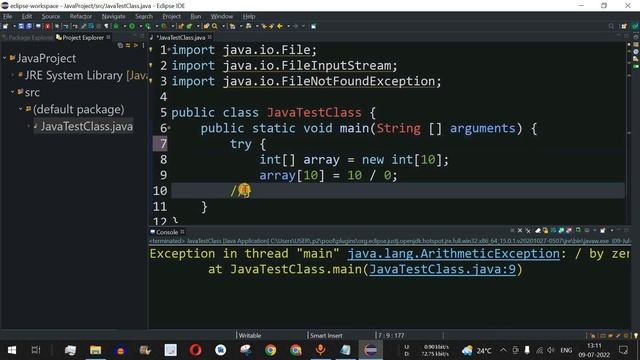Click the Smart Insert status bar field

point(326,336)
